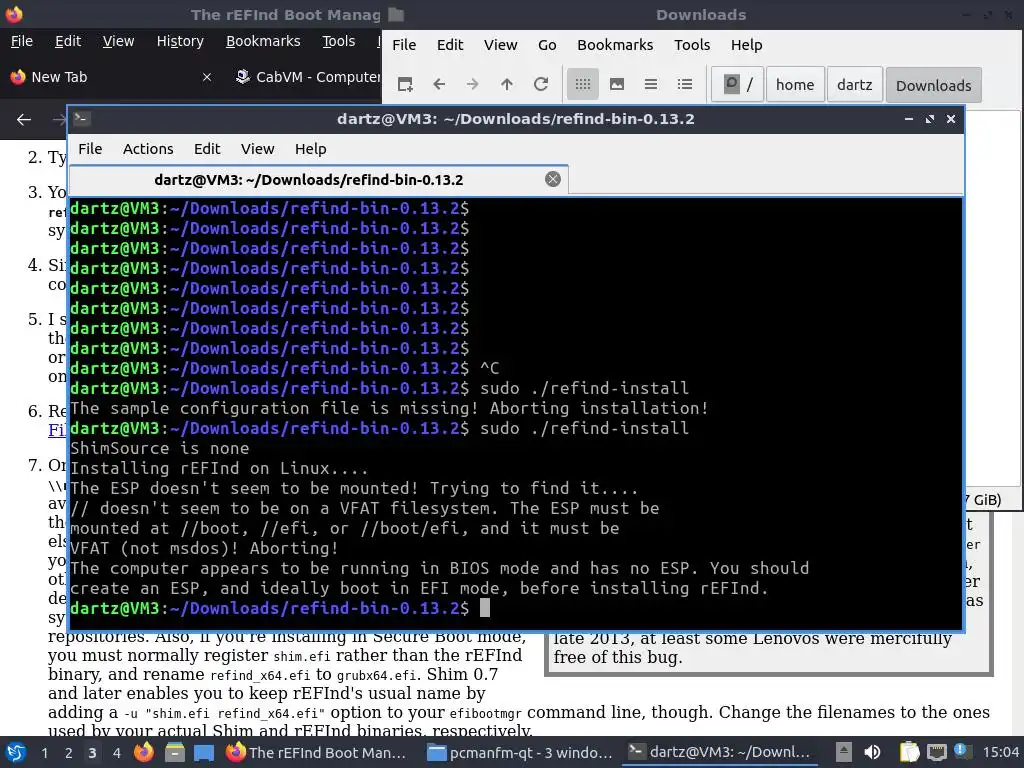Go up to the parent folder in file manager
1024x768 pixels.
(507, 84)
